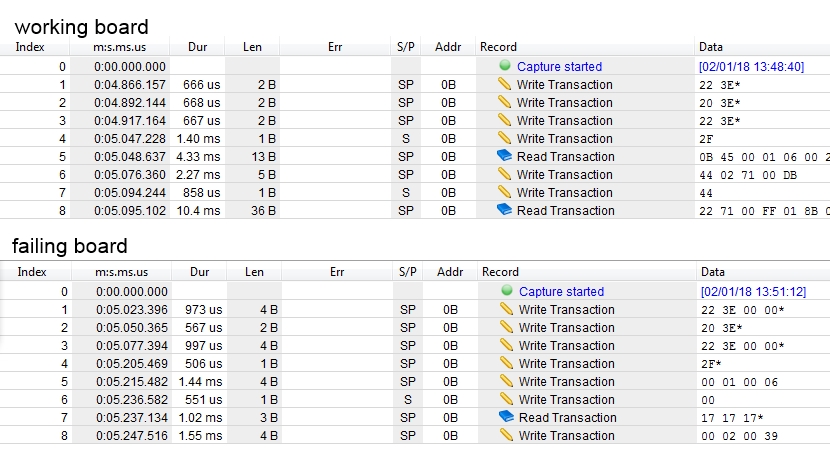Click pencil icon of working board row 2

(x=505, y=102)
